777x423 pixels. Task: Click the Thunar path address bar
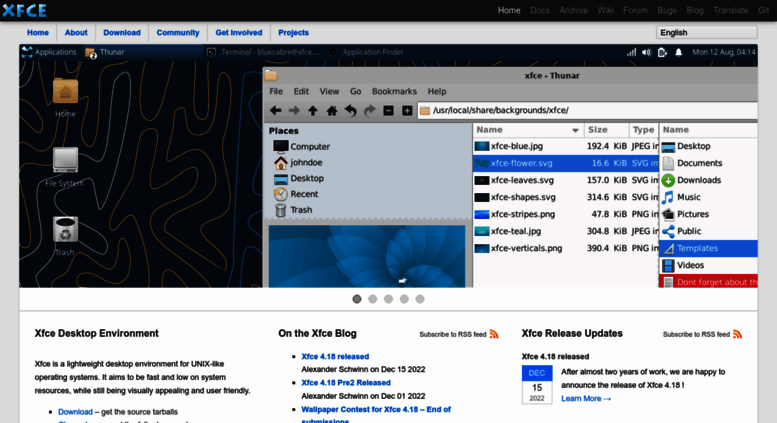coord(587,110)
